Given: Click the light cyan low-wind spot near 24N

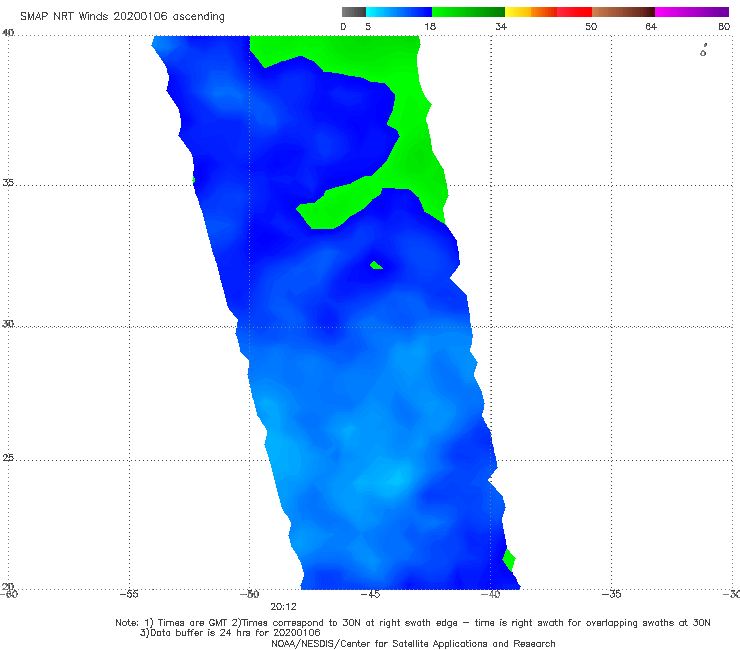Looking at the screenshot, I should (x=395, y=479).
